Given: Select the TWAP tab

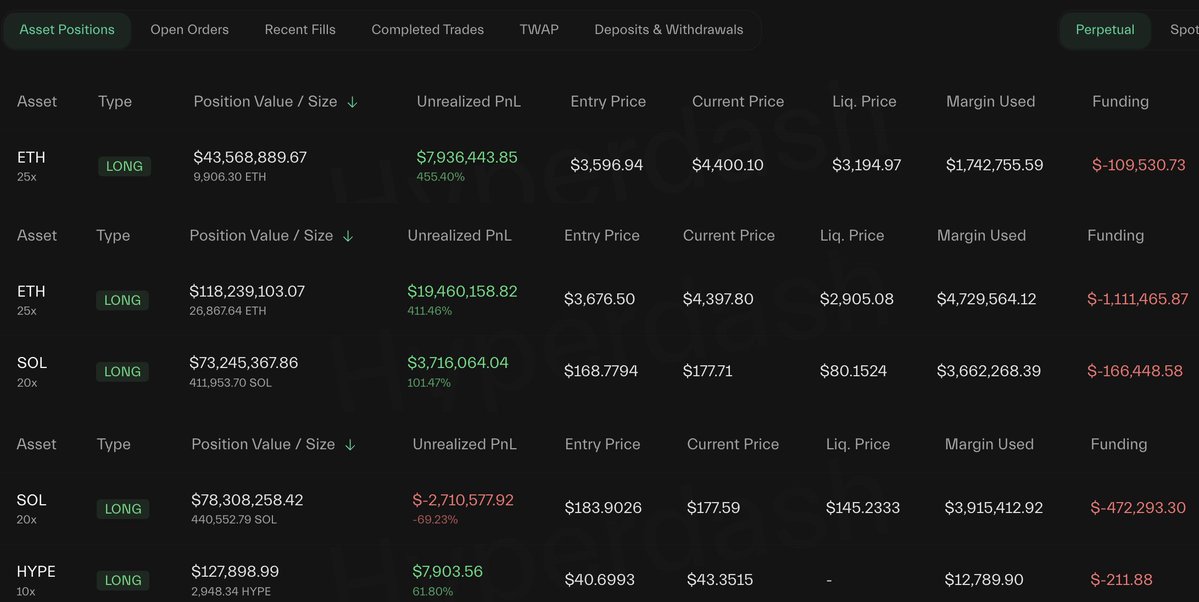Looking at the screenshot, I should click(539, 30).
